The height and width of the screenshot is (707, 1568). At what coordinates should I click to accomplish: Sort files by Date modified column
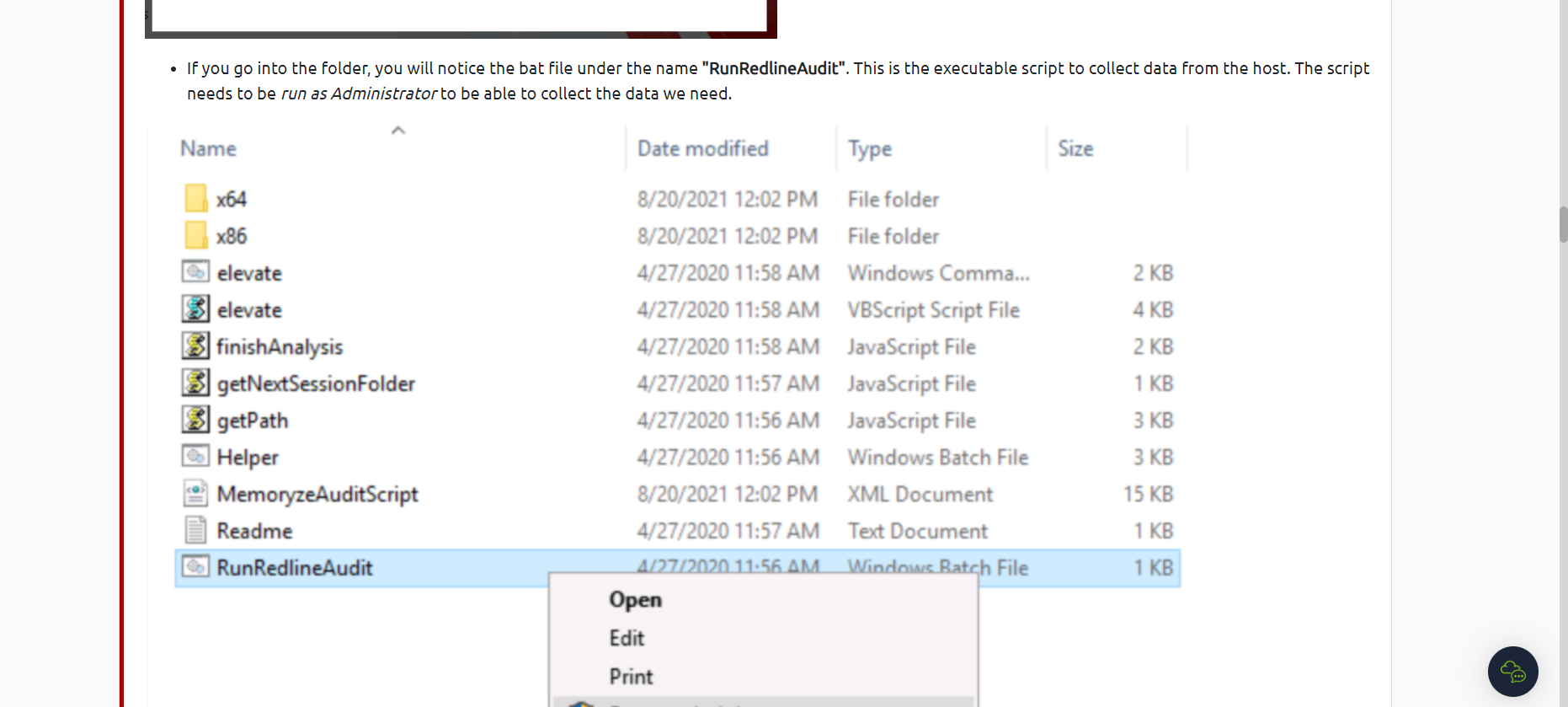(x=702, y=148)
